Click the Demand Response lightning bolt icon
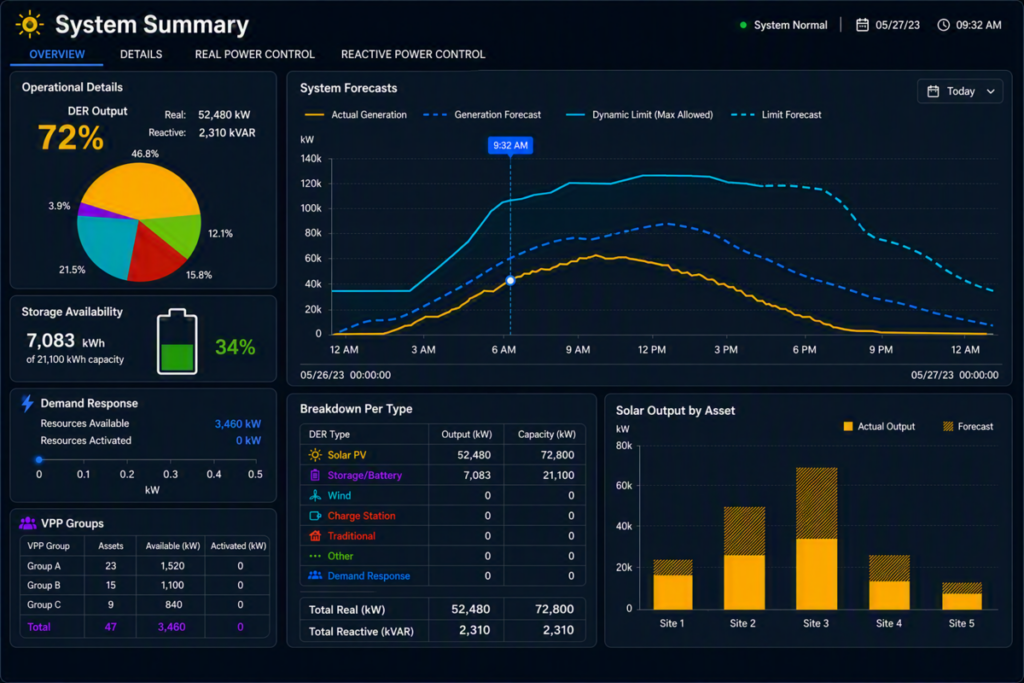The height and width of the screenshot is (683, 1024). coord(27,403)
